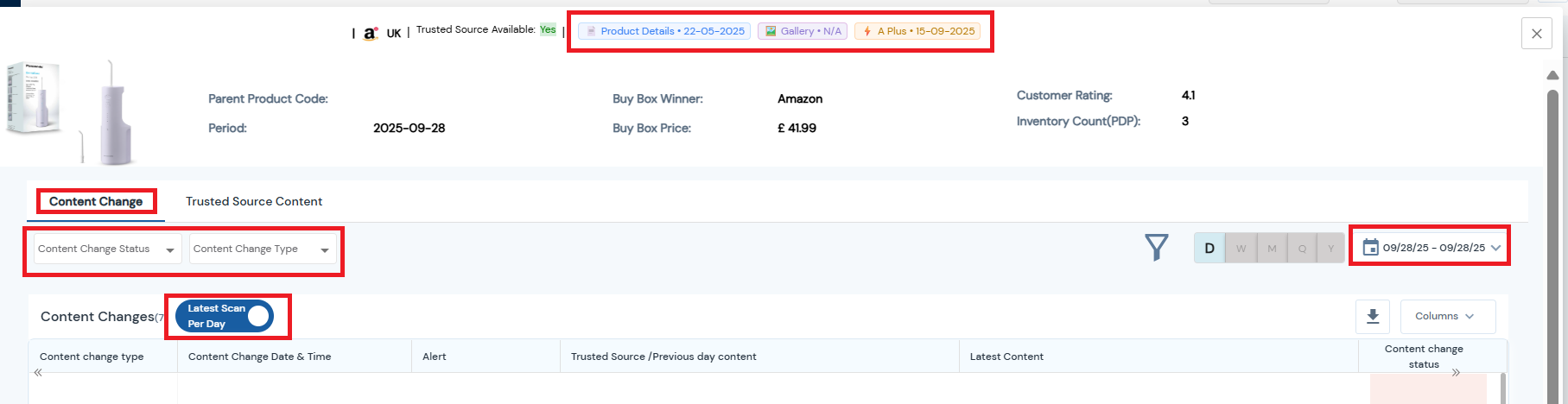Click the Amazon marketplace logo icon
Viewport: 1568px width, 404px height.
pos(371,34)
